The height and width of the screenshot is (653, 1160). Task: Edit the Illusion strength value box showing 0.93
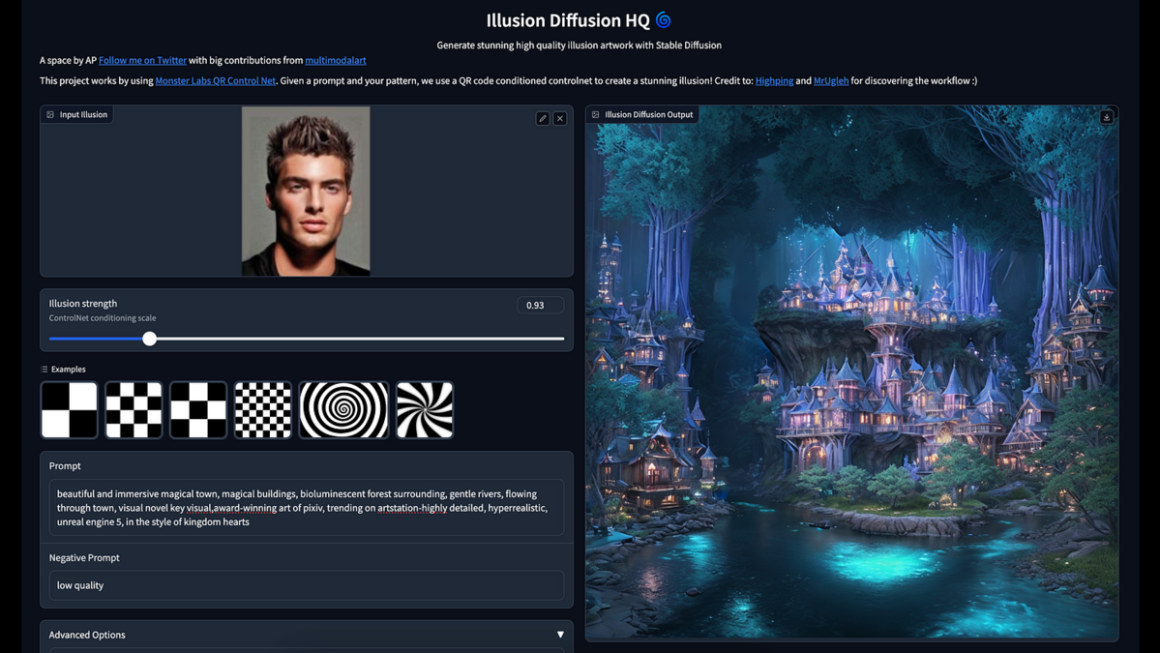tap(540, 305)
